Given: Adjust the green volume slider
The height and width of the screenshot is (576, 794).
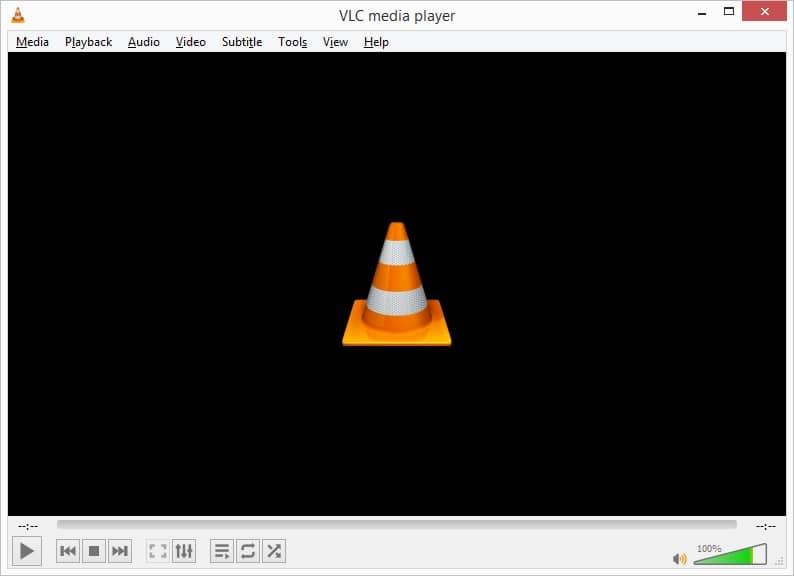Looking at the screenshot, I should click(x=730, y=555).
